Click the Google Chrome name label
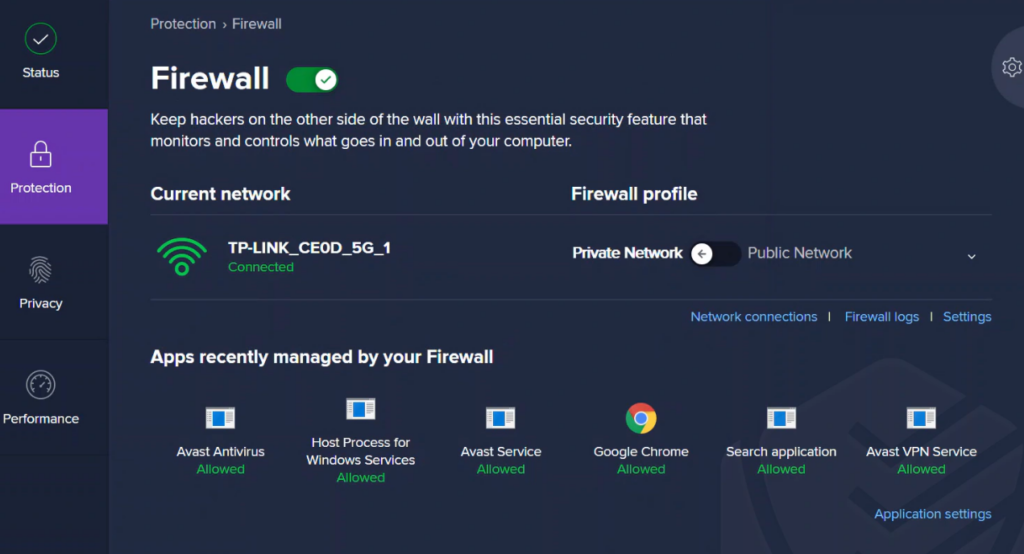 (641, 451)
